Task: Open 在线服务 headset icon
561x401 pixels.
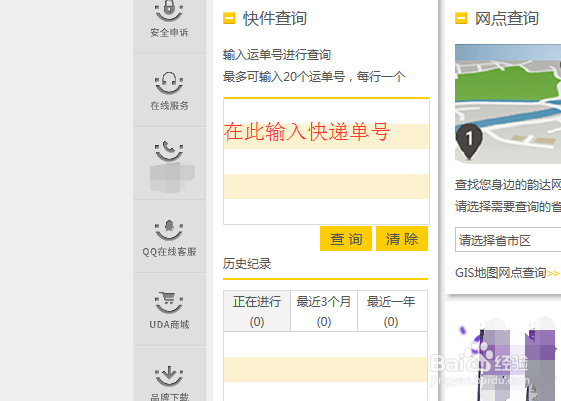Action: (x=169, y=83)
